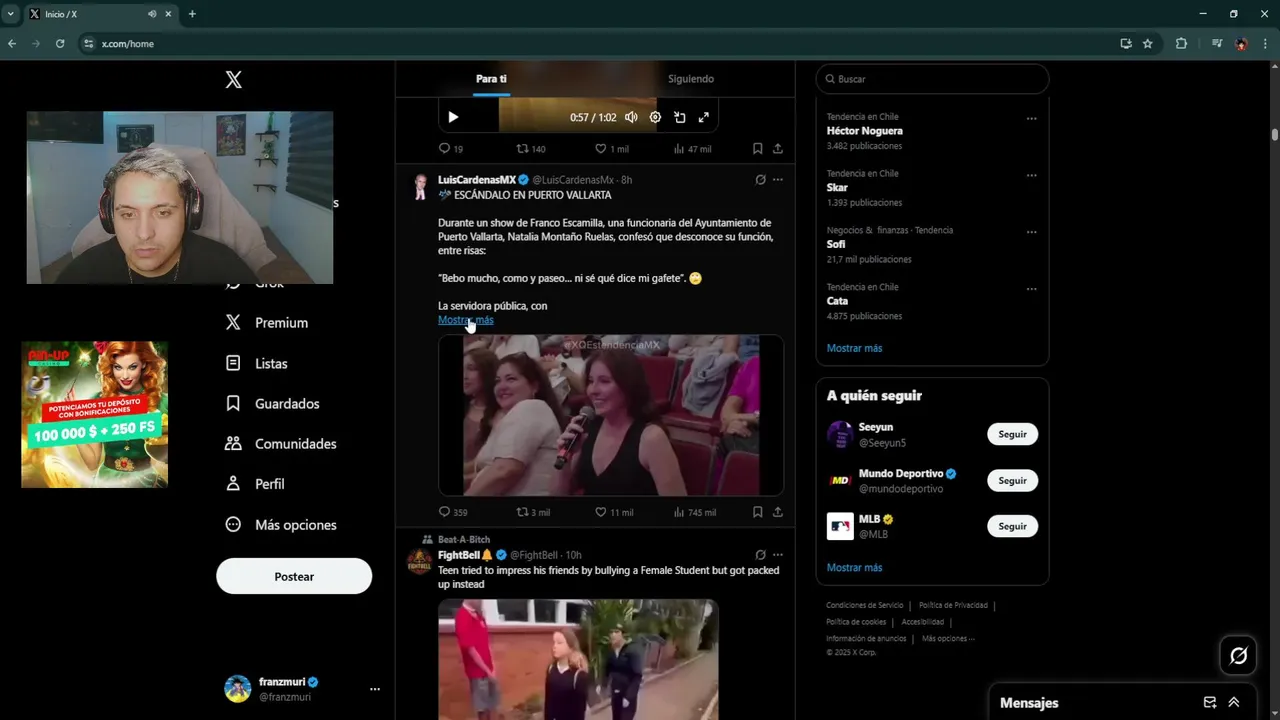Image resolution: width=1280 pixels, height=720 pixels.
Task: Play the FightBell video thumbnail
Action: [578, 659]
